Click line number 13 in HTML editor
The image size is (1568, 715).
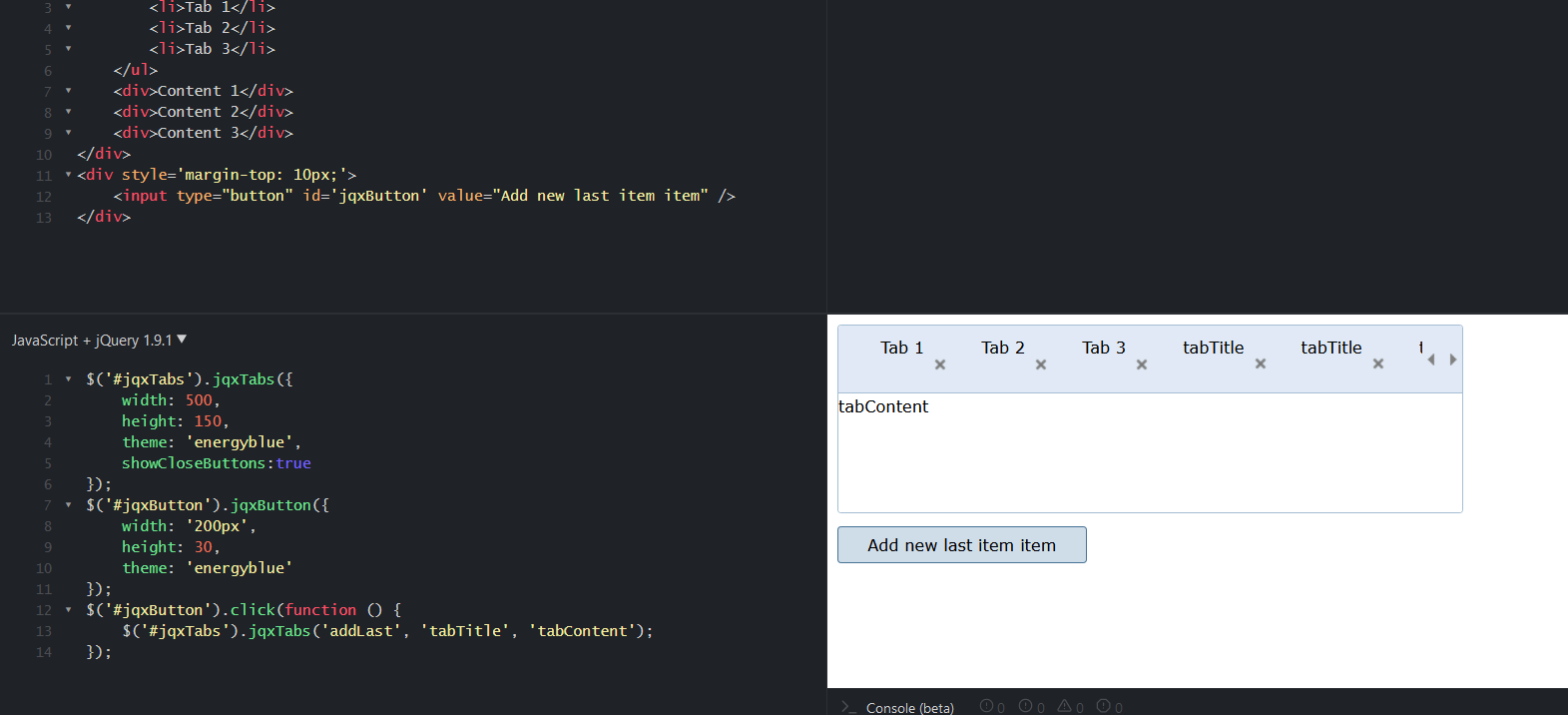click(44, 218)
